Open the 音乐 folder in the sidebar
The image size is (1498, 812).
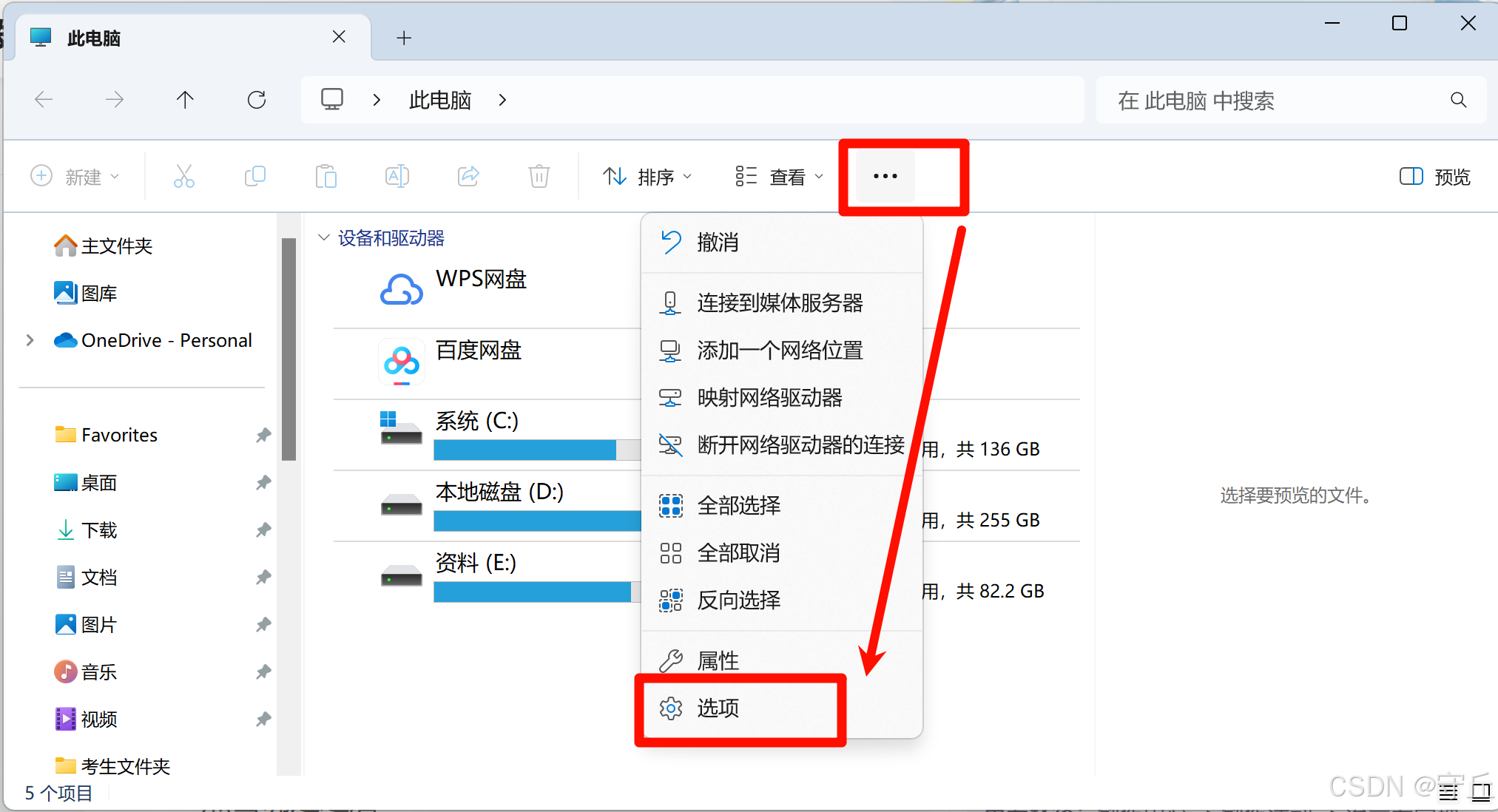pyautogui.click(x=98, y=671)
